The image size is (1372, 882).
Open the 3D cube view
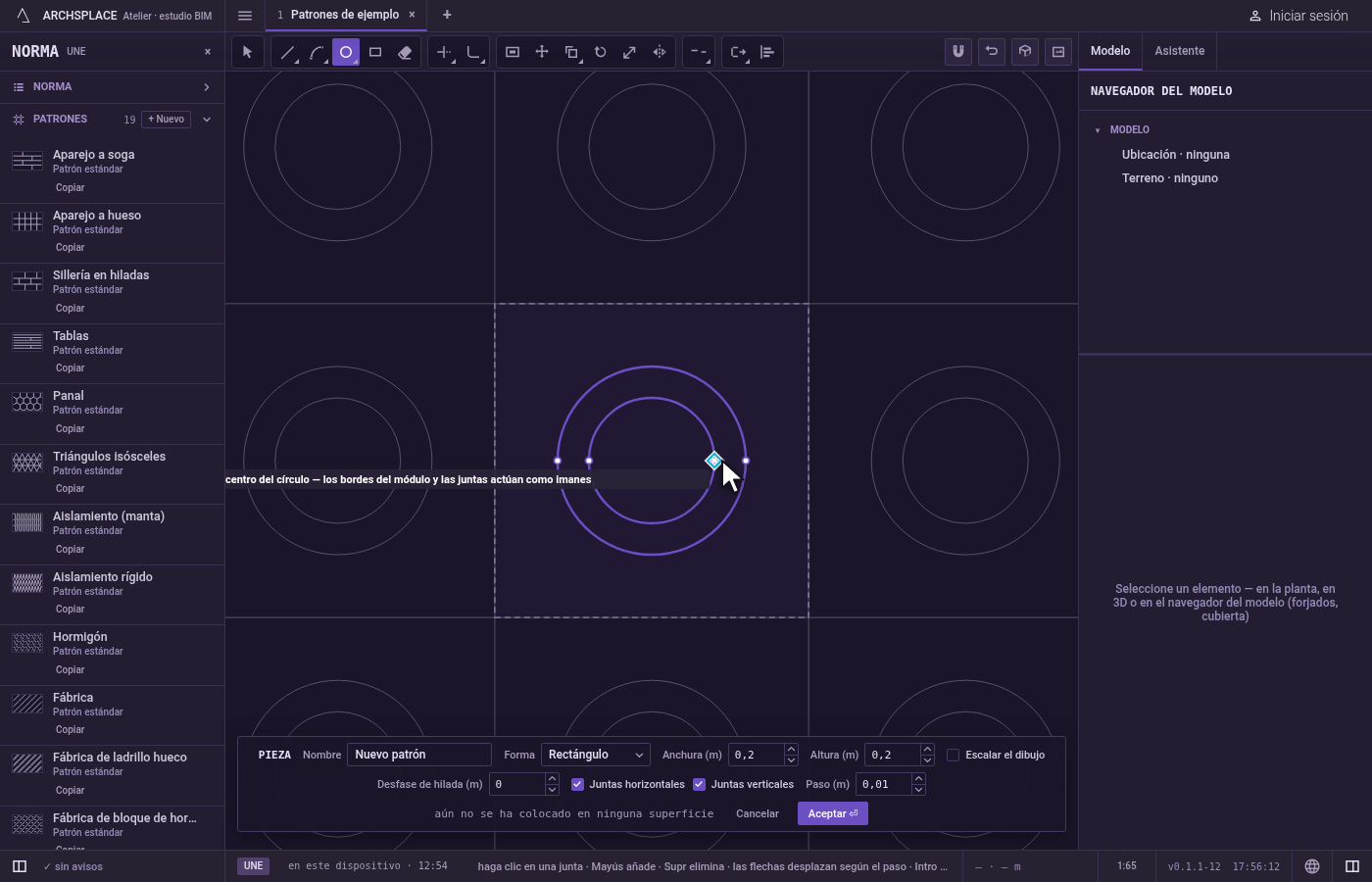pos(1025,52)
